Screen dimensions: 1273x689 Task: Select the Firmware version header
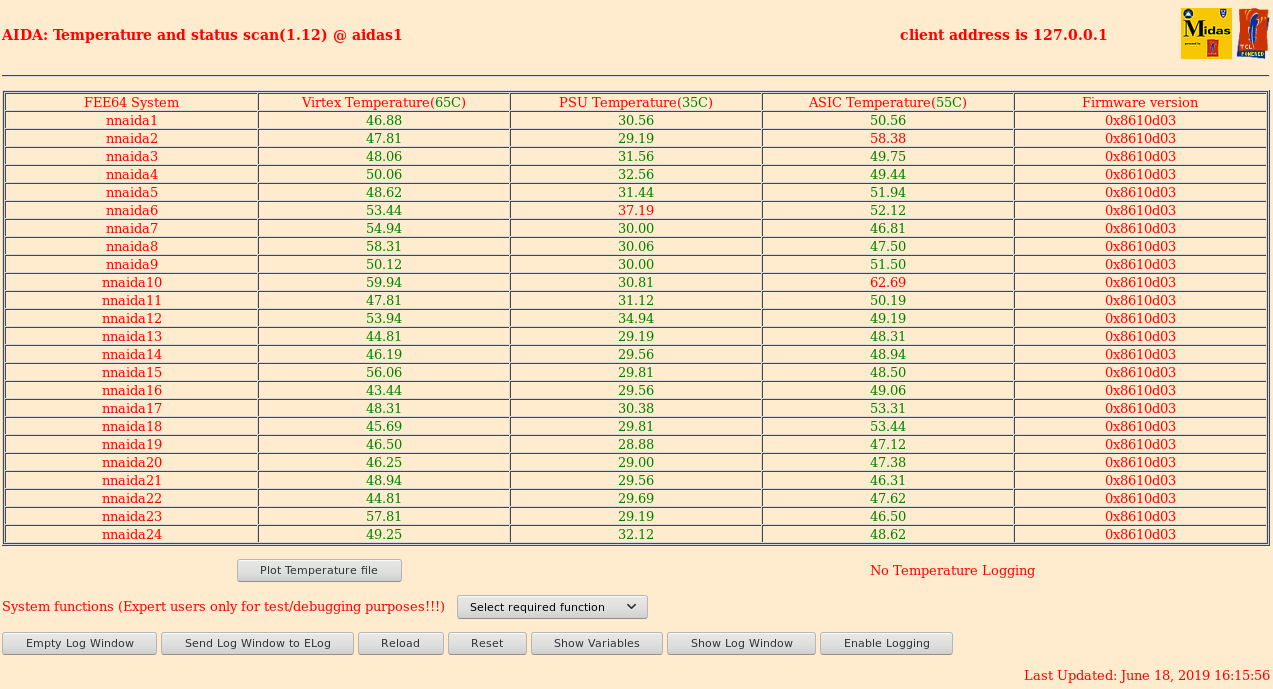[x=1140, y=102]
